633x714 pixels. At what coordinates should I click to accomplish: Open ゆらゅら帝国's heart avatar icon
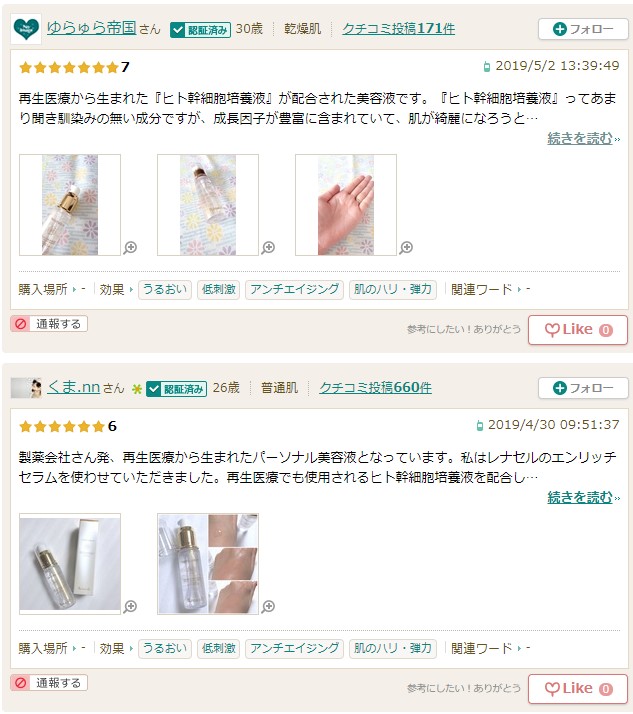point(26,29)
